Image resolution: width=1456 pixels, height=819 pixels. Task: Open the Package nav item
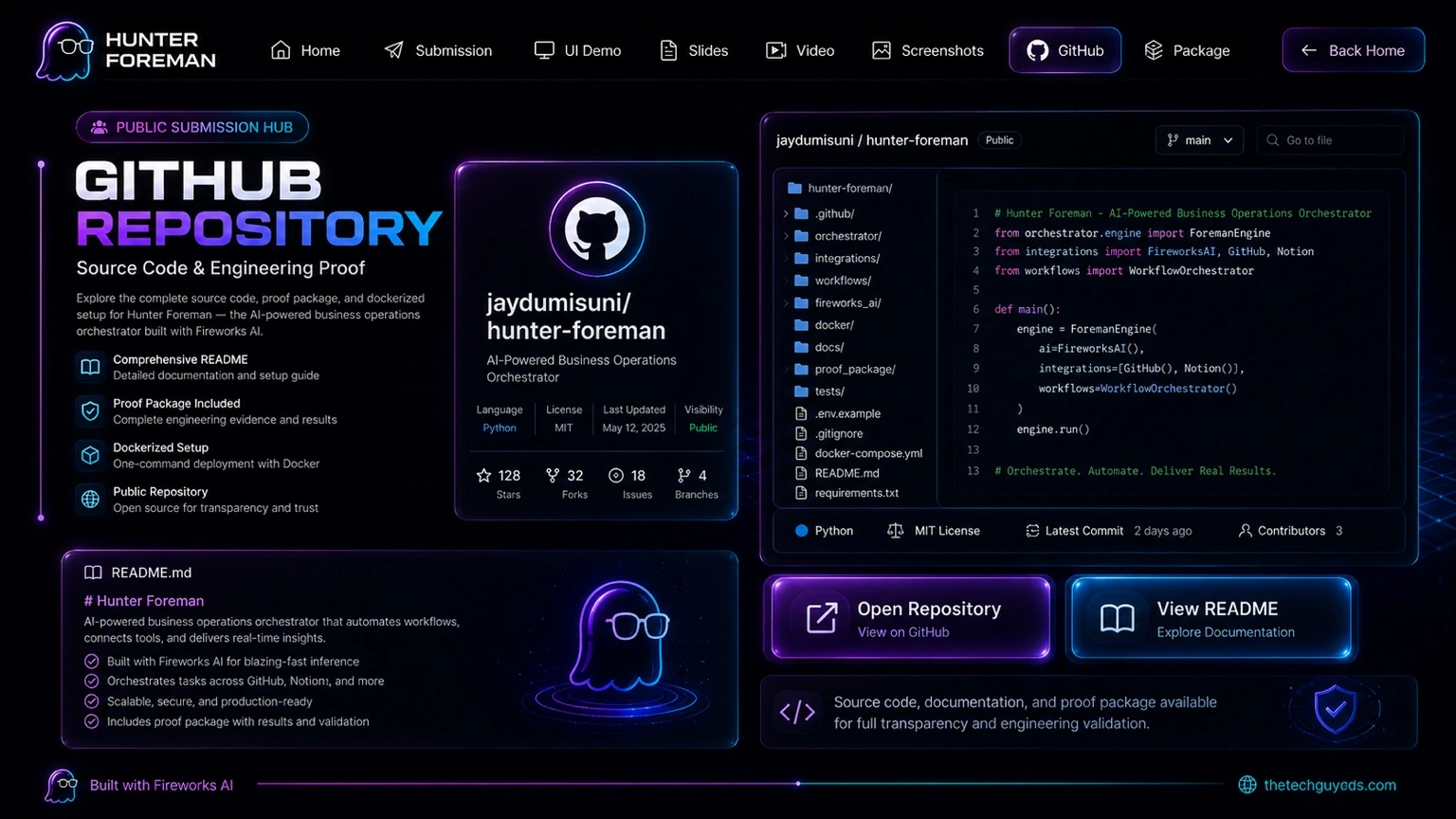click(x=1187, y=50)
